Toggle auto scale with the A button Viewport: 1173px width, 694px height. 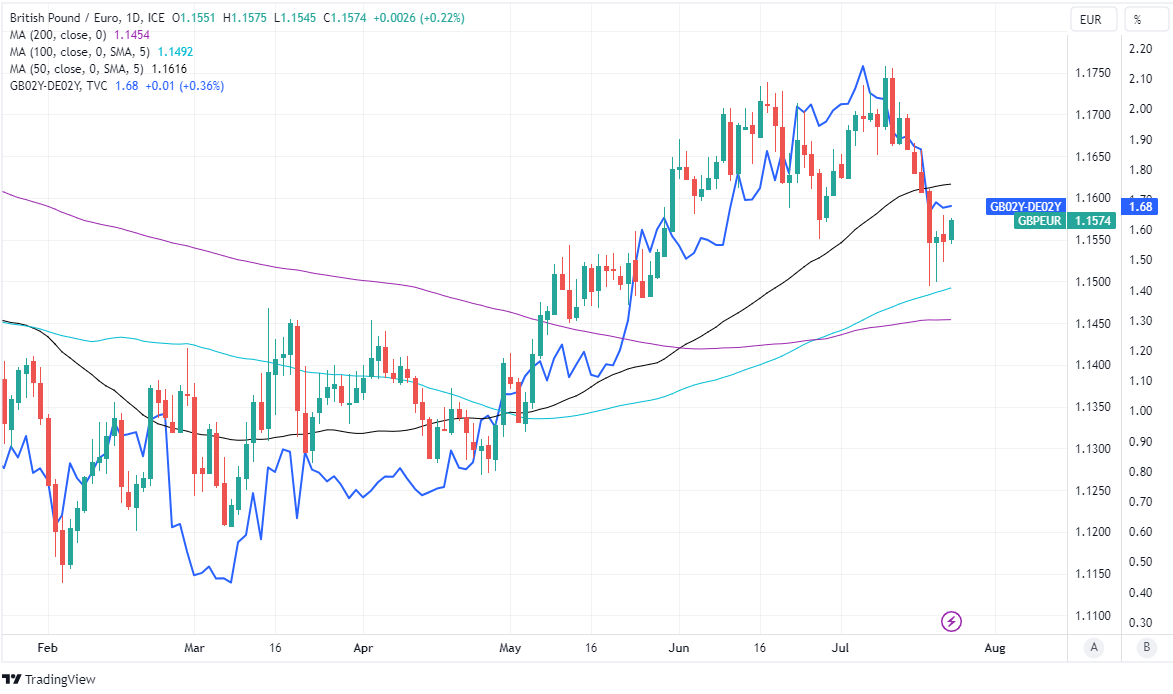1095,647
